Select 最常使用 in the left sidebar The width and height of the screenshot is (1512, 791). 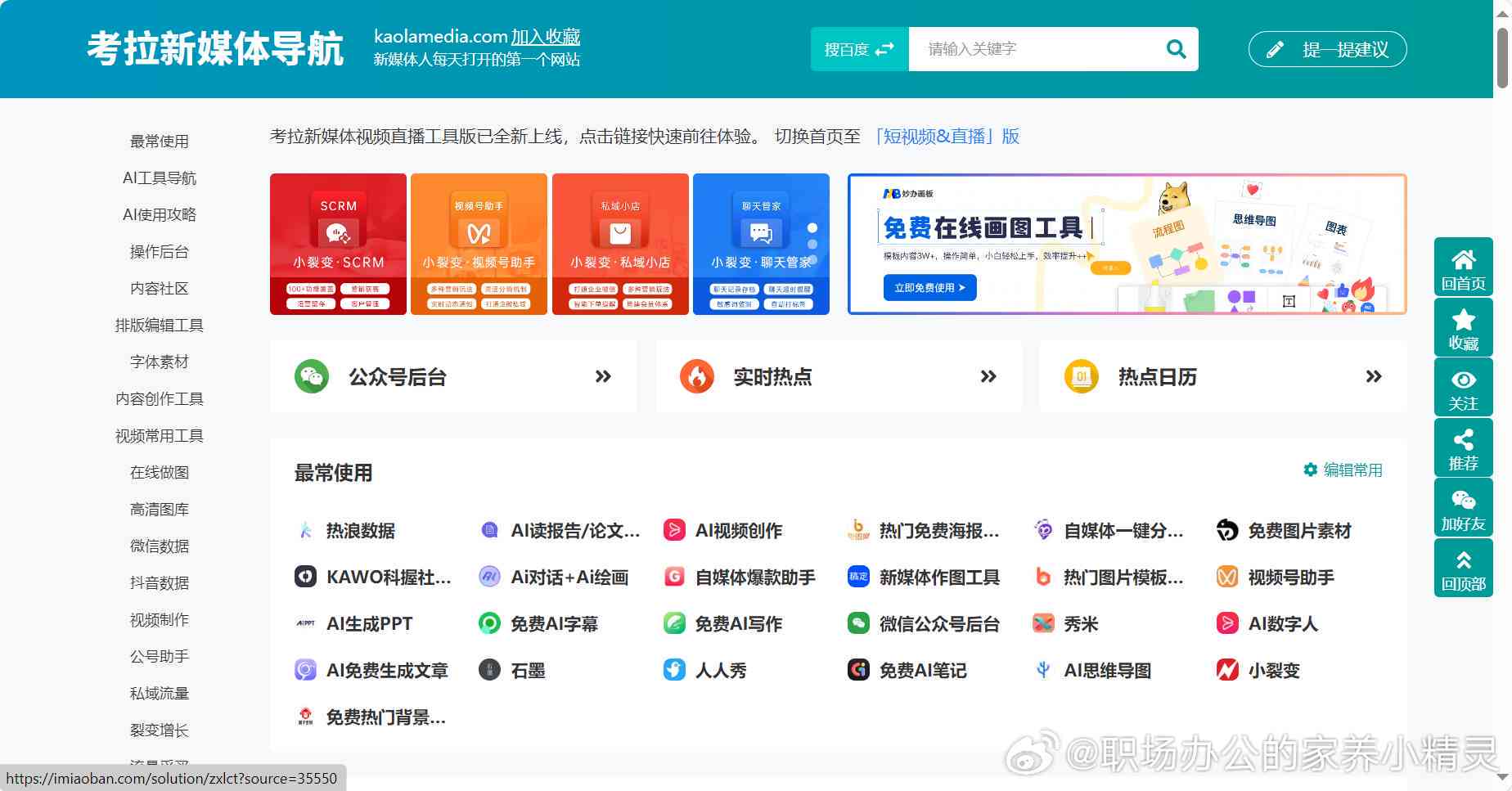tap(160, 141)
